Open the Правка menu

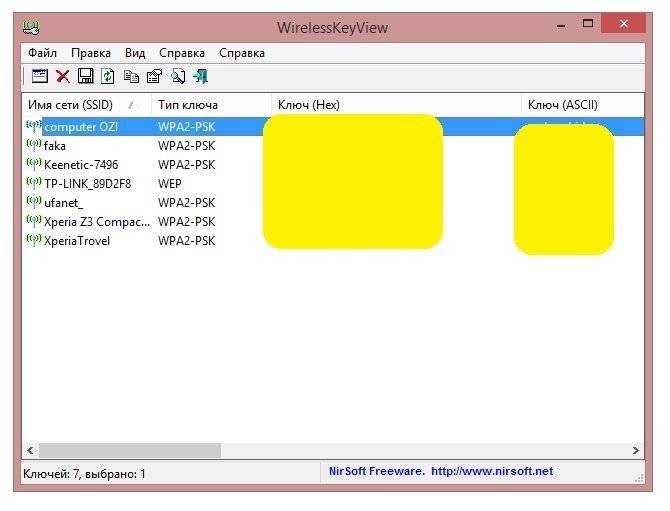click(x=91, y=53)
